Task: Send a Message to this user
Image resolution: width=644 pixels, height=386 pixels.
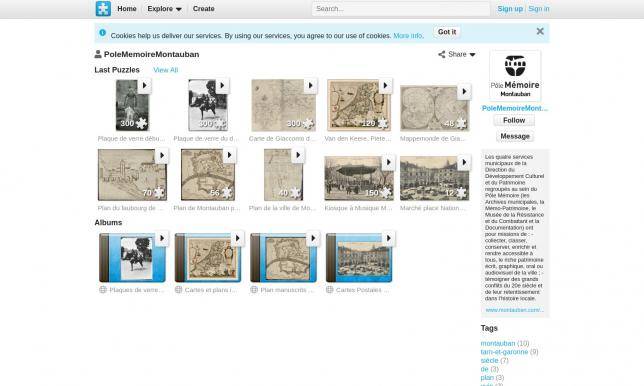Action: click(x=515, y=136)
